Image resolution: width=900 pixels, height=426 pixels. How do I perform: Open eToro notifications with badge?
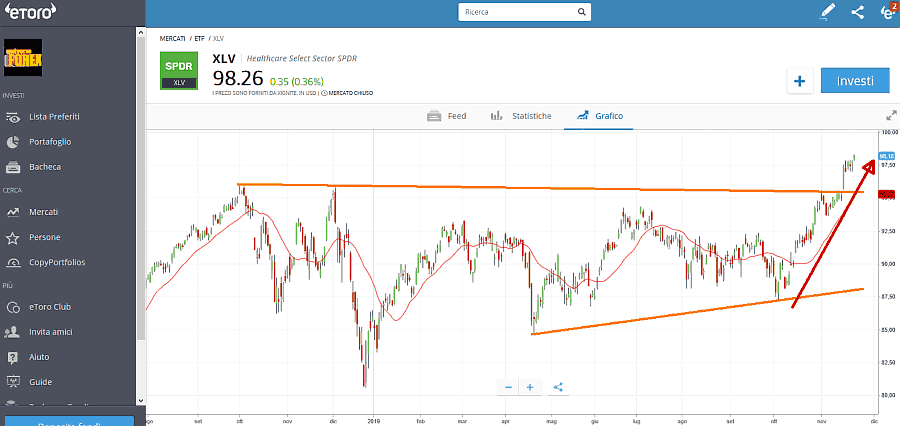[887, 12]
